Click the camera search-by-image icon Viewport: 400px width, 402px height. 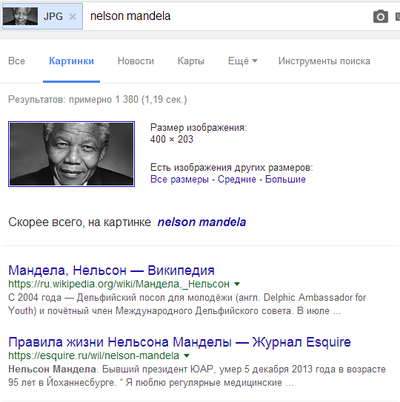380,16
